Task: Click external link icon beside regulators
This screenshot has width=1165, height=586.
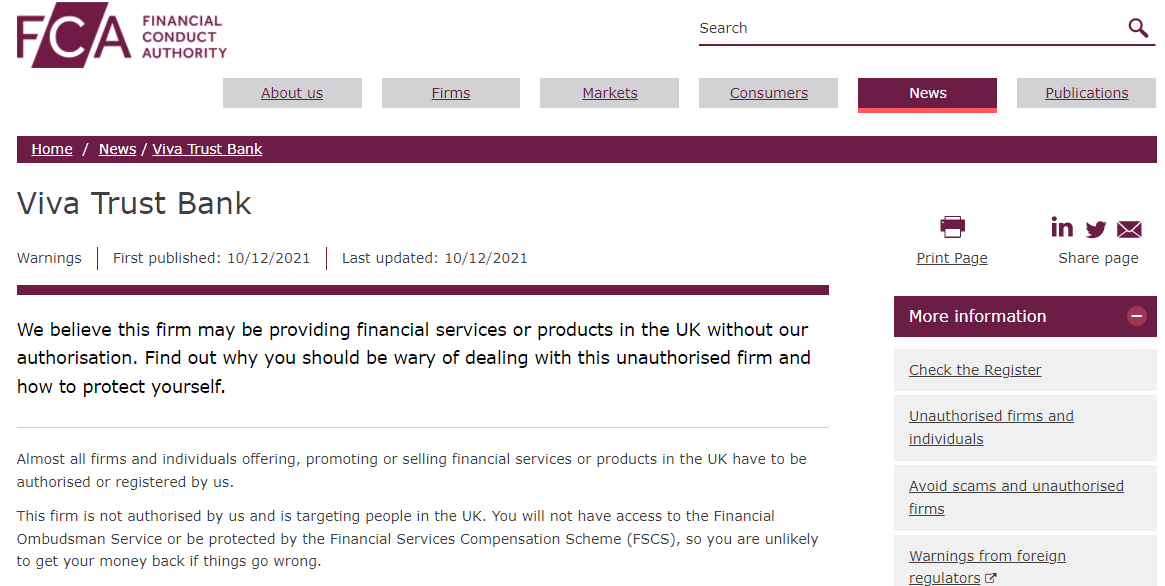Action: 990,578
